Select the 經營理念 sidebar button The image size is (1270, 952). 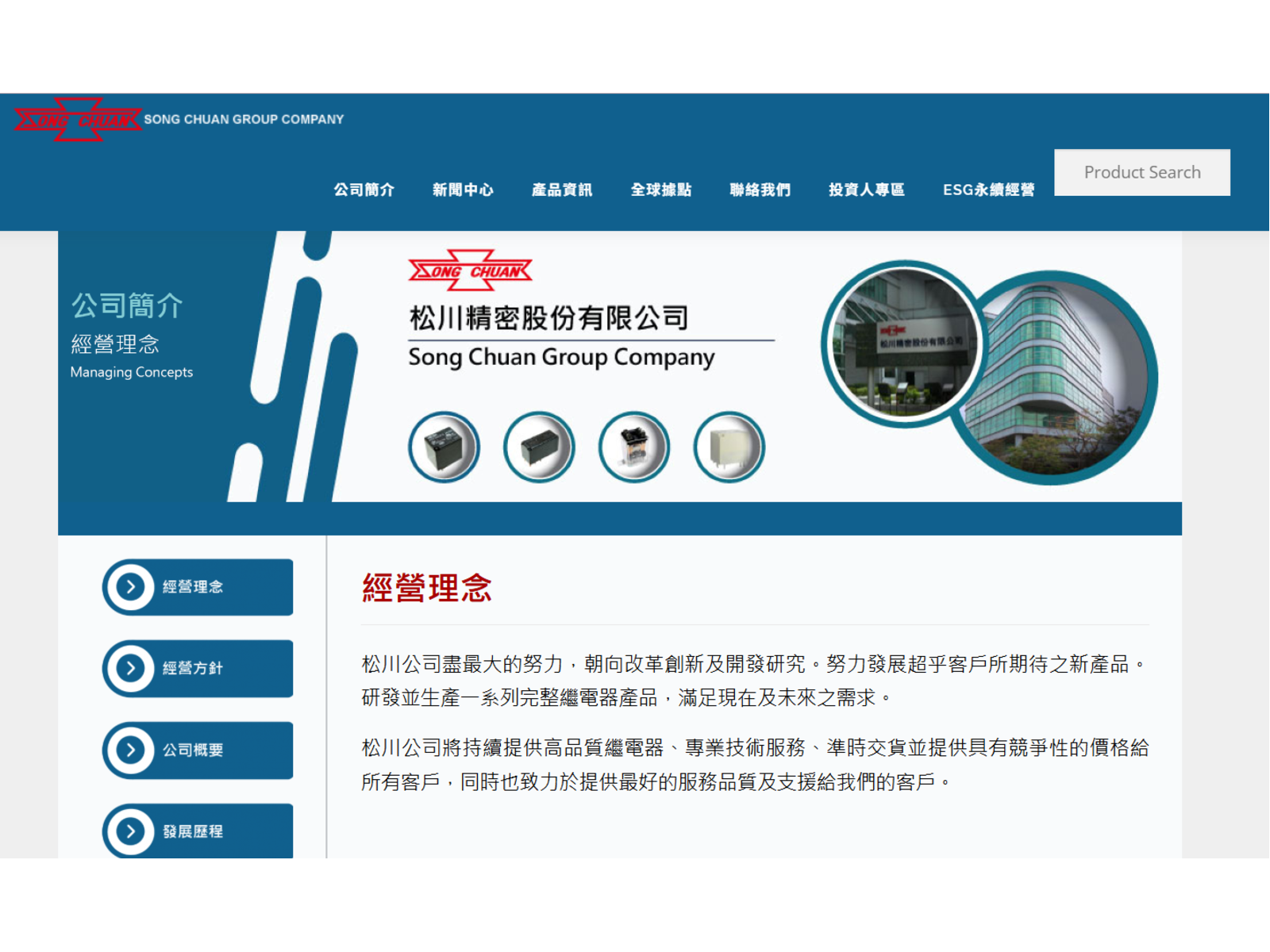tap(198, 587)
